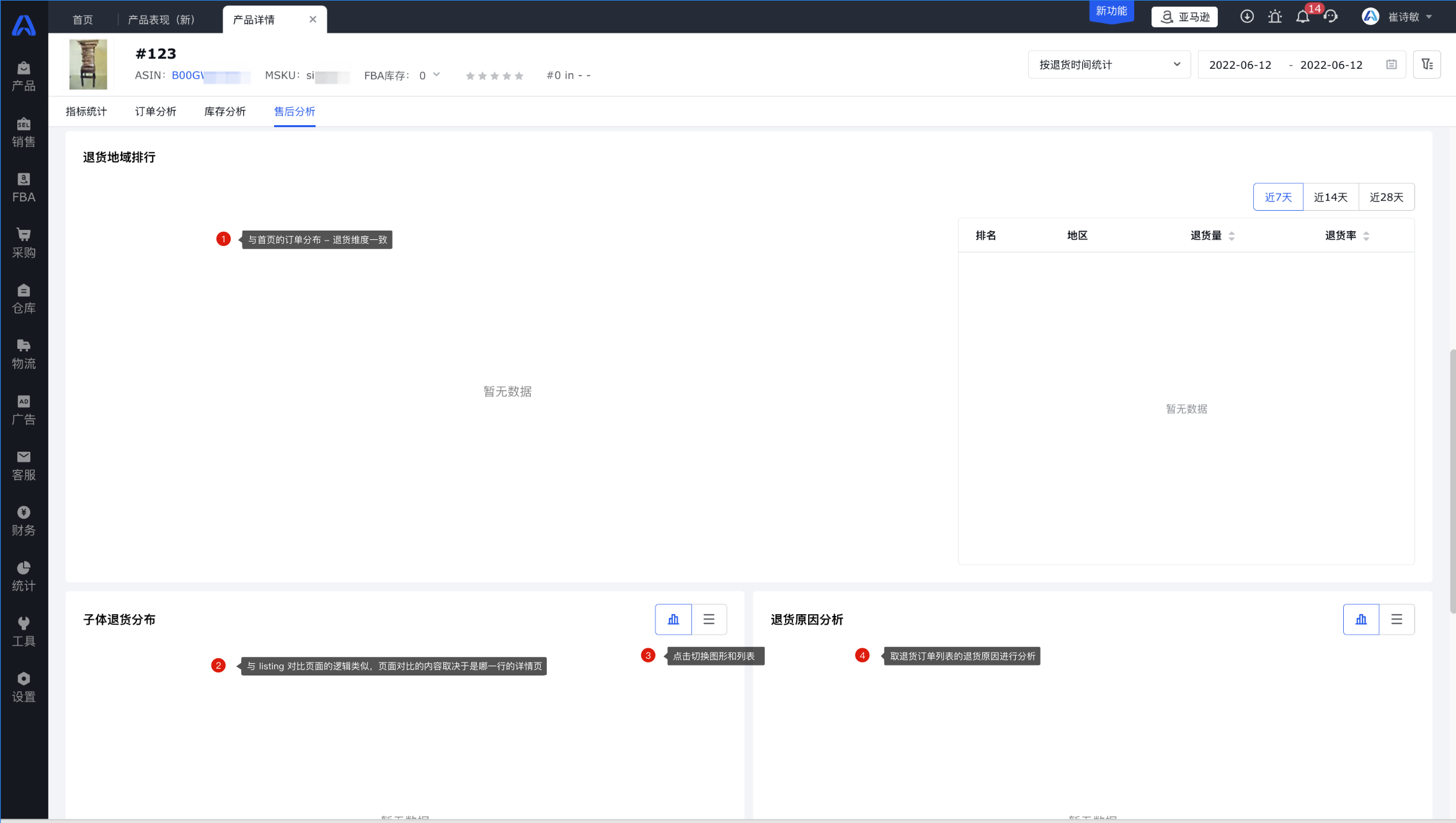
Task: Open the notification bell with 14 badge
Action: pyautogui.click(x=1303, y=17)
